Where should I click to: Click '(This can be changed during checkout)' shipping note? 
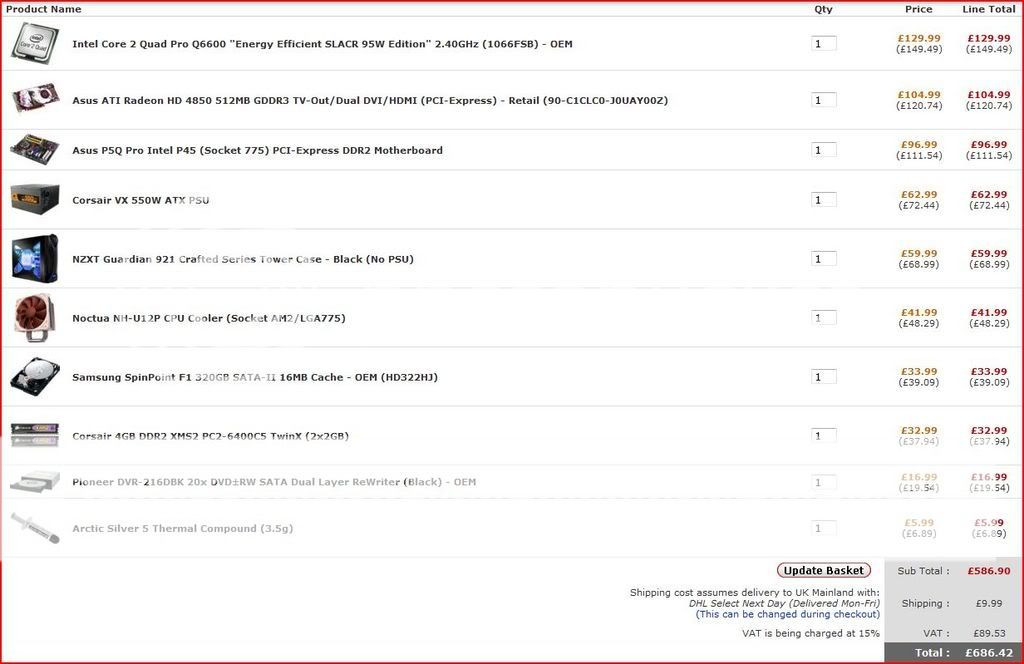(788, 614)
